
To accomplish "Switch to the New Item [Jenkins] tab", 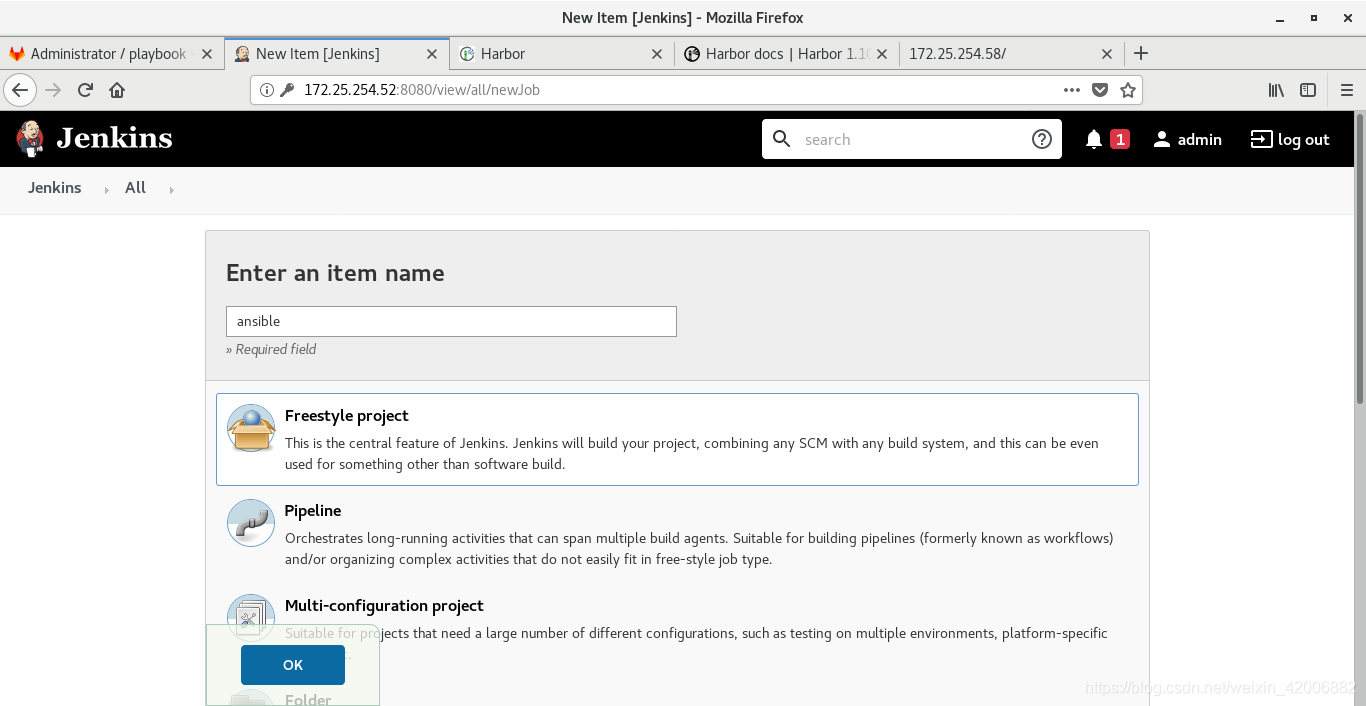I will coord(337,54).
